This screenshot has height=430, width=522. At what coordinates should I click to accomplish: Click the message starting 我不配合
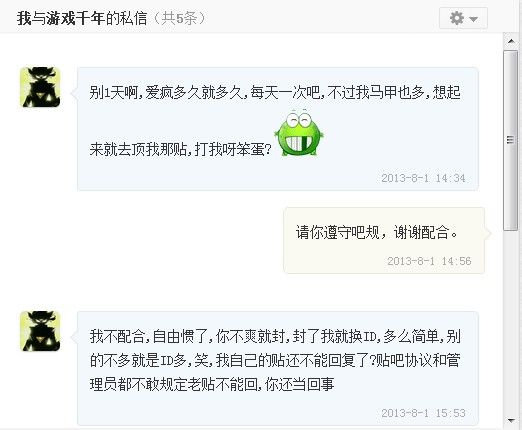(x=278, y=368)
